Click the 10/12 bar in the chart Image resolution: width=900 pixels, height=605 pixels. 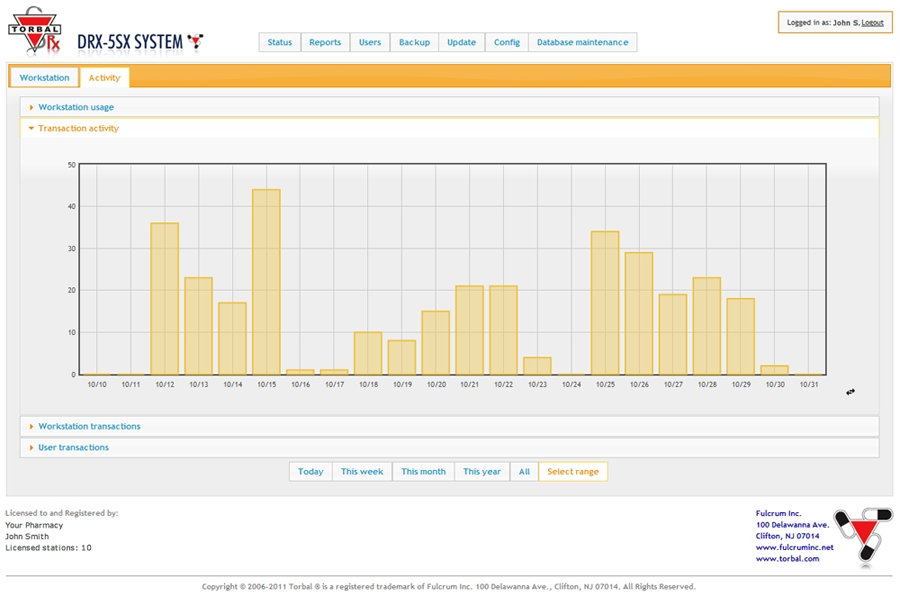click(x=165, y=298)
